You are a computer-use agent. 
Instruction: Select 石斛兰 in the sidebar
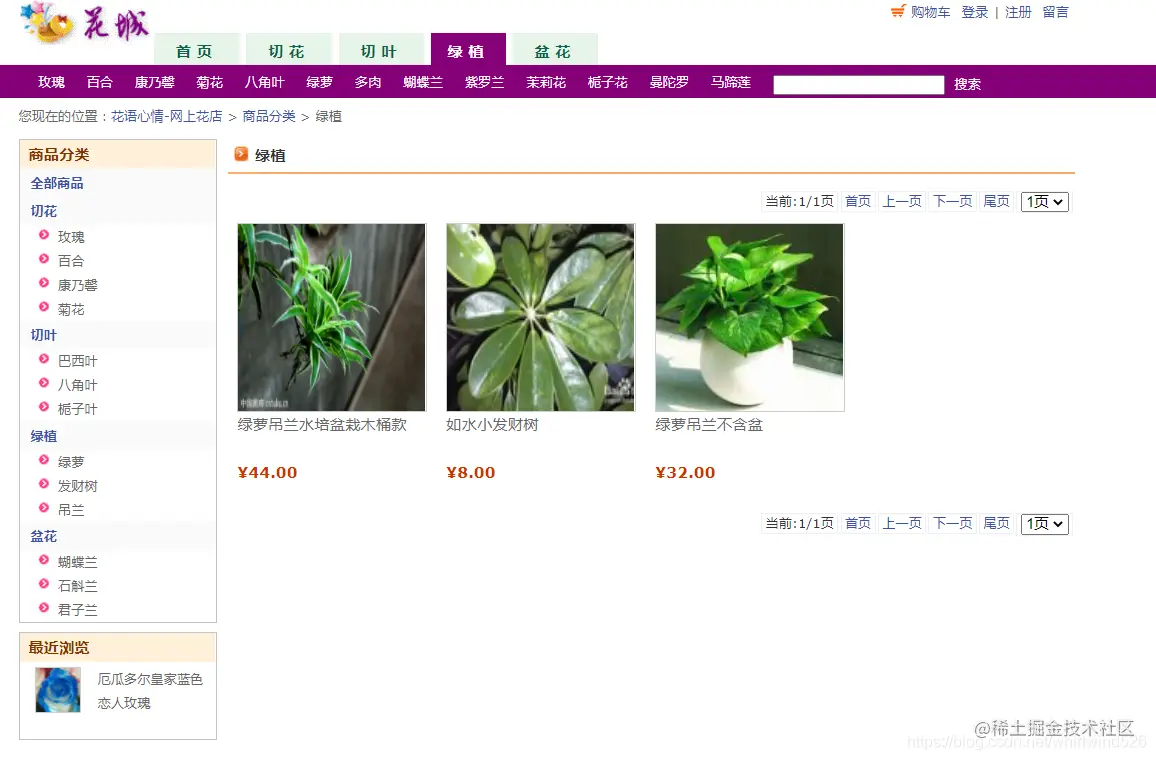(77, 586)
